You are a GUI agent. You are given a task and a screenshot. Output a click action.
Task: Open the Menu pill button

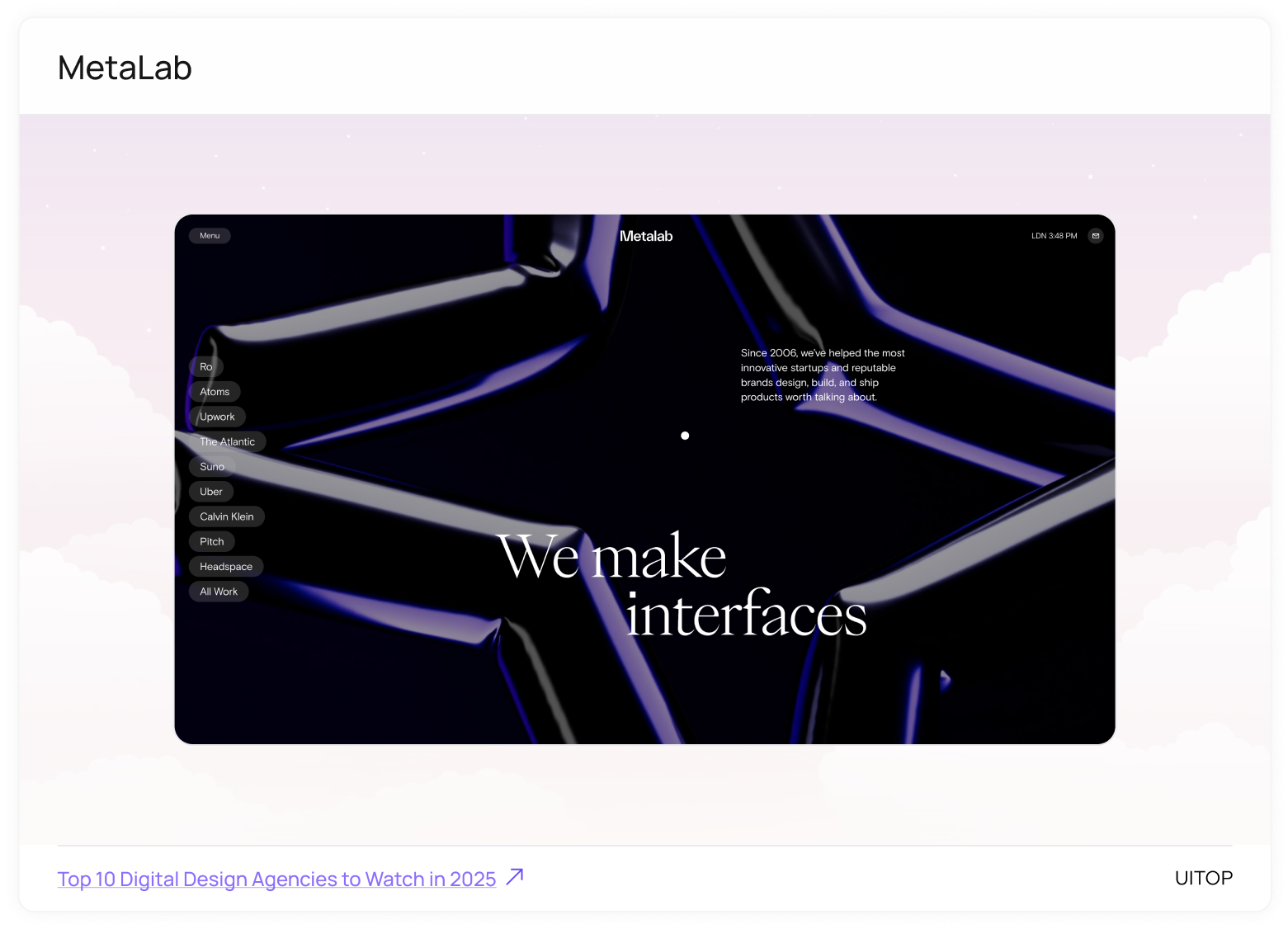point(210,236)
